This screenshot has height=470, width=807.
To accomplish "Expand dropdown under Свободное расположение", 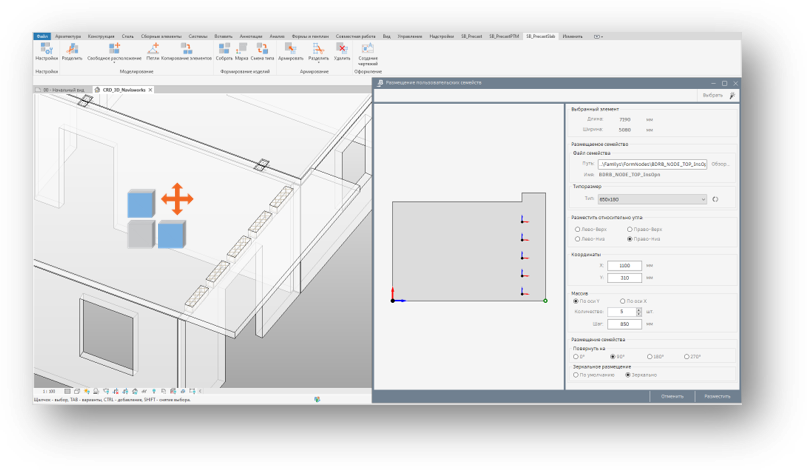I will (113, 63).
